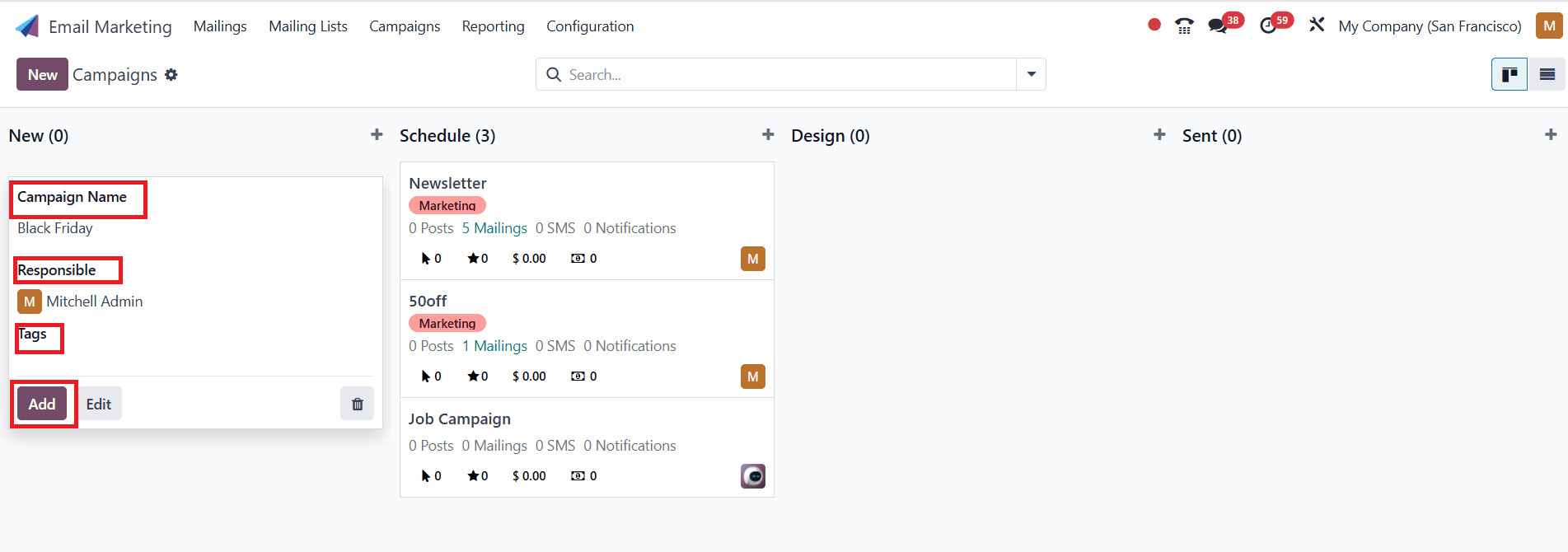This screenshot has width=1568, height=552.
Task: Click Job Campaign card responsible avatar
Action: (753, 476)
